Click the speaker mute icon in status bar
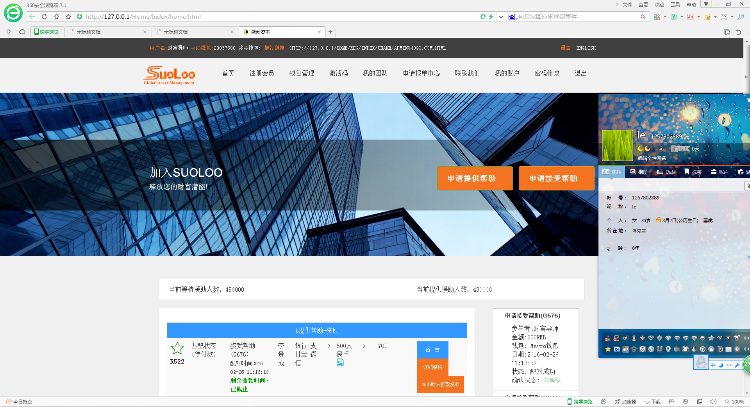This screenshot has width=750, height=407. click(x=714, y=402)
